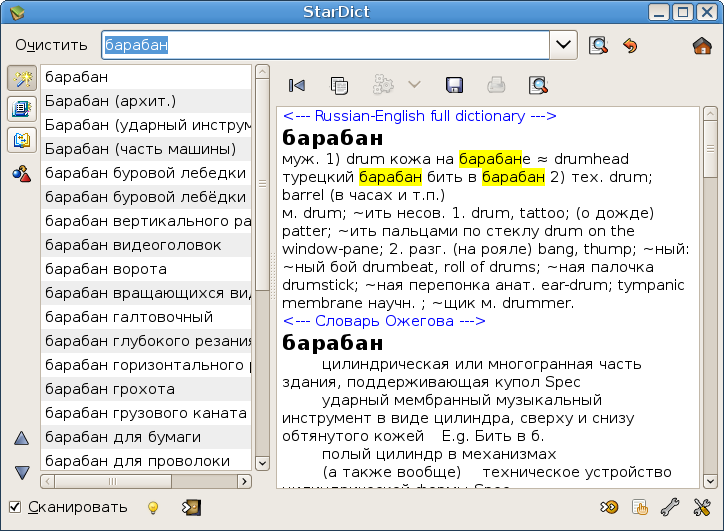Click the manage dictionaries tools icon
The image size is (724, 531).
(702, 507)
